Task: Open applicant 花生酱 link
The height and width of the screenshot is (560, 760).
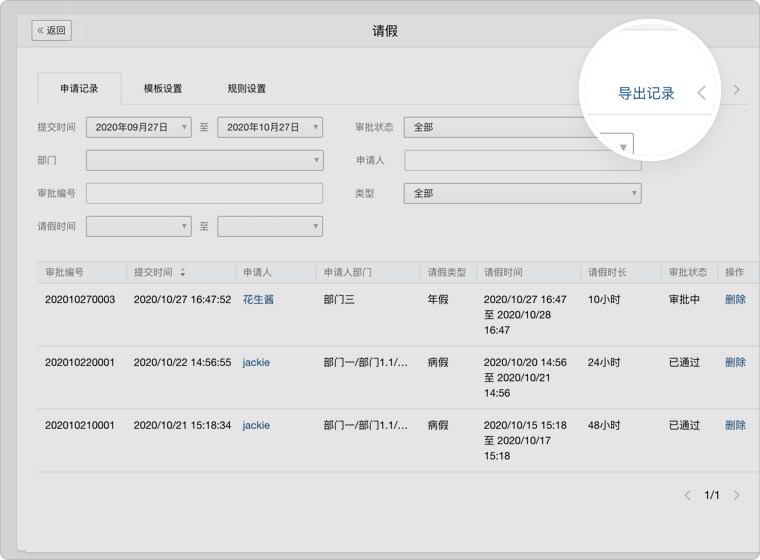Action: [258, 300]
